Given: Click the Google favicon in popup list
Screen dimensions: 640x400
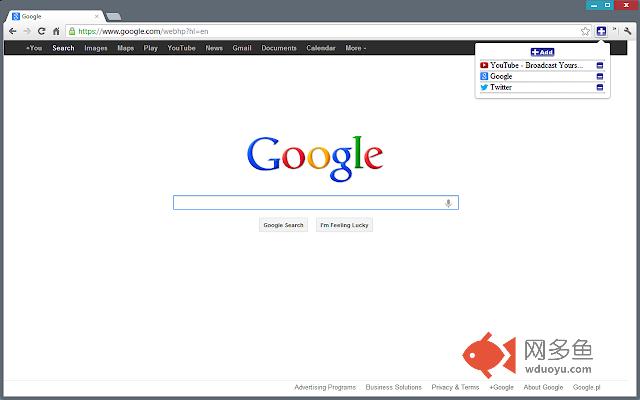Looking at the screenshot, I should click(484, 76).
